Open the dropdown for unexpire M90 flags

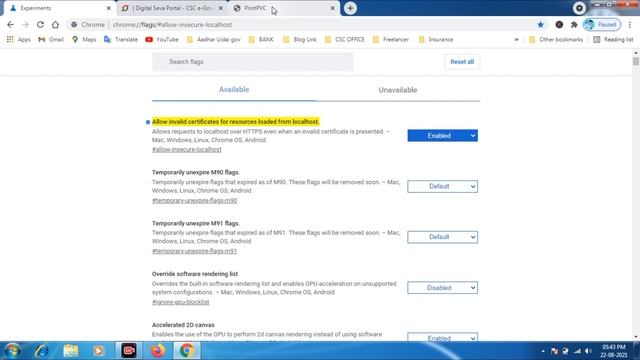pyautogui.click(x=442, y=187)
